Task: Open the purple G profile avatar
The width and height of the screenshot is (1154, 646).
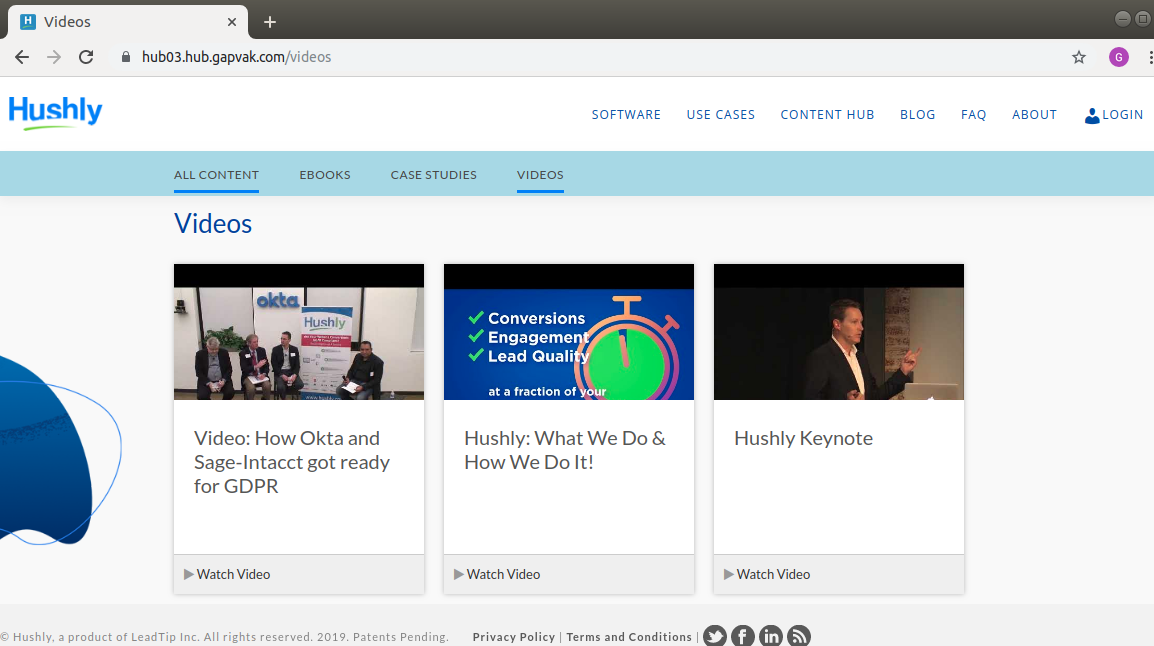Action: coord(1119,57)
